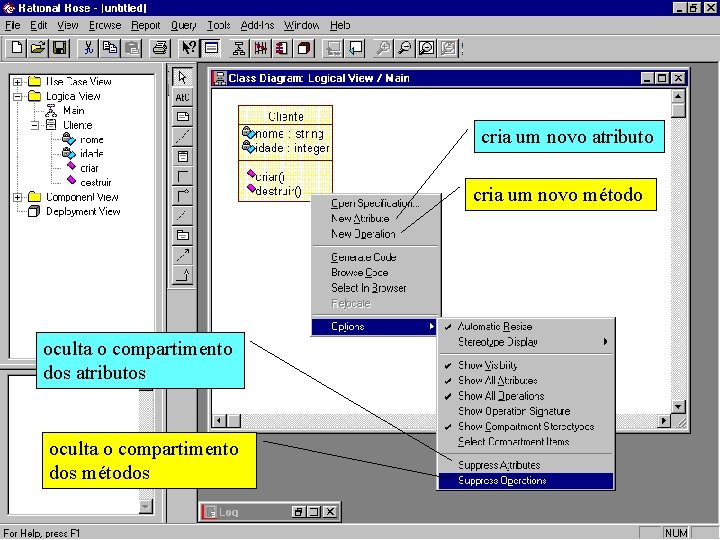Select the Note tool in toolbox
This screenshot has width=720, height=540.
coord(182,117)
